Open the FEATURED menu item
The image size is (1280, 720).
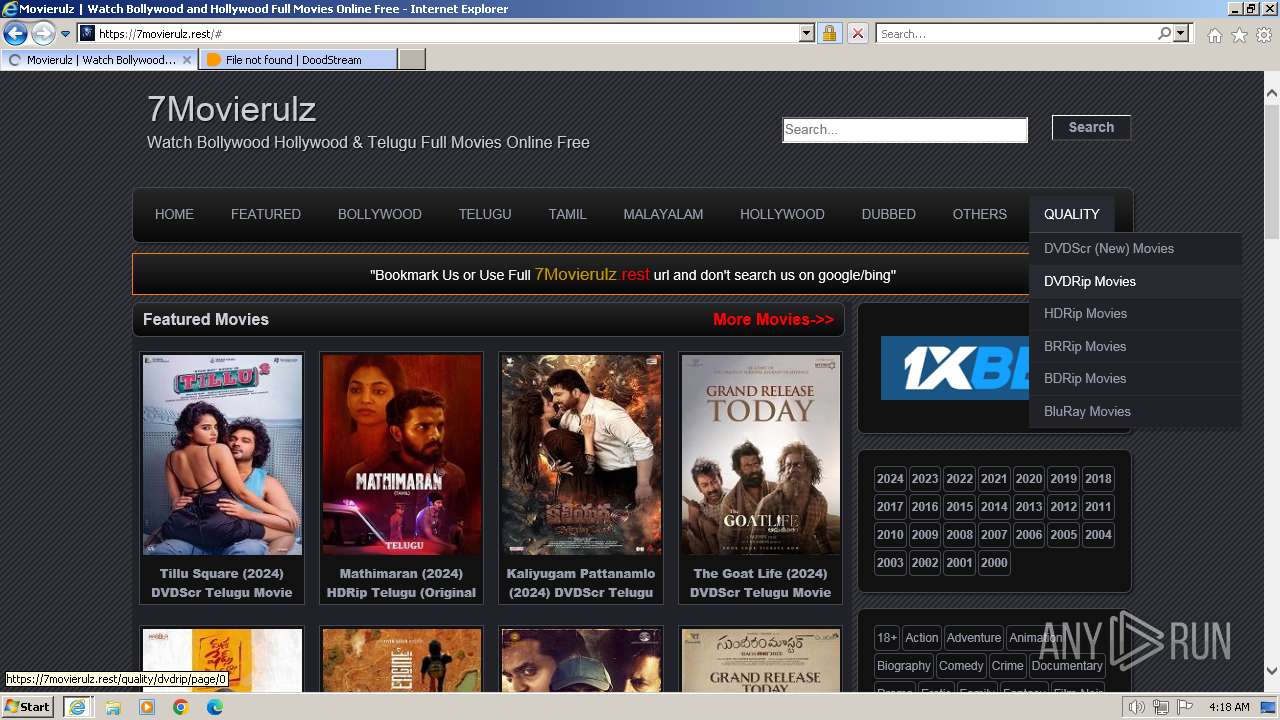[x=266, y=214]
